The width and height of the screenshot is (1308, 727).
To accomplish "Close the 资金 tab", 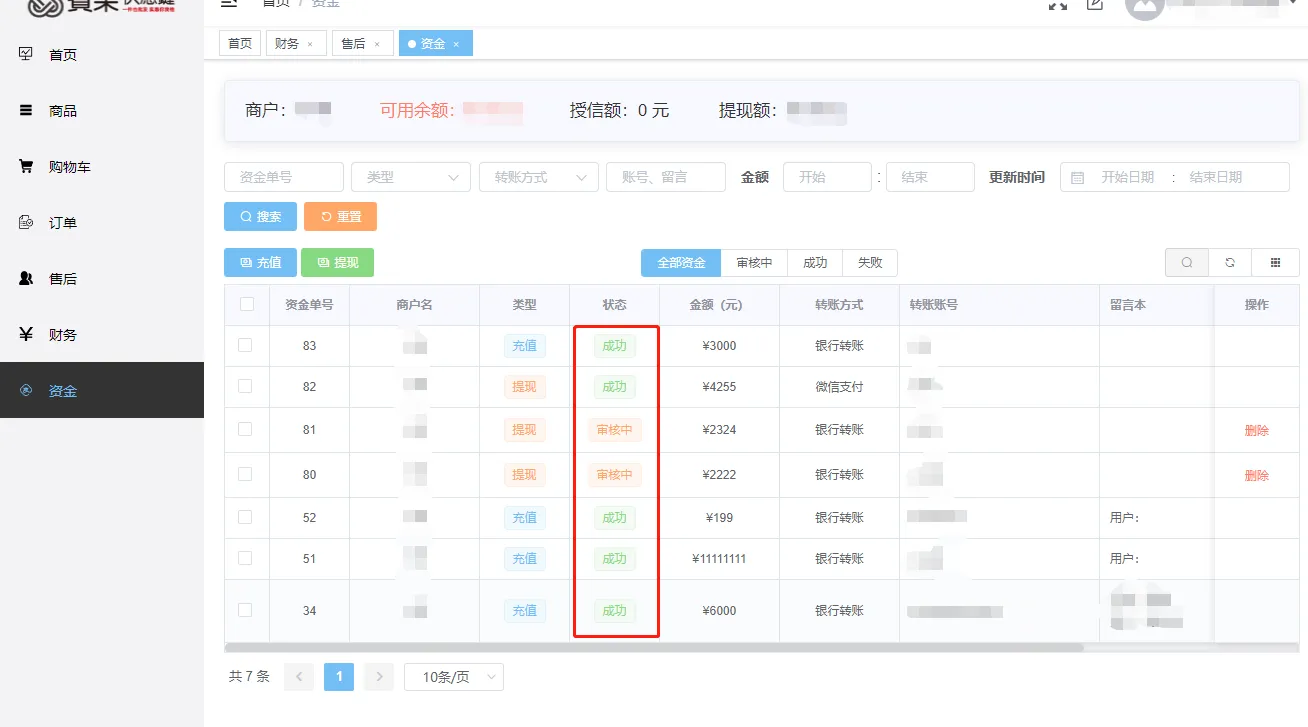I will [x=456, y=44].
